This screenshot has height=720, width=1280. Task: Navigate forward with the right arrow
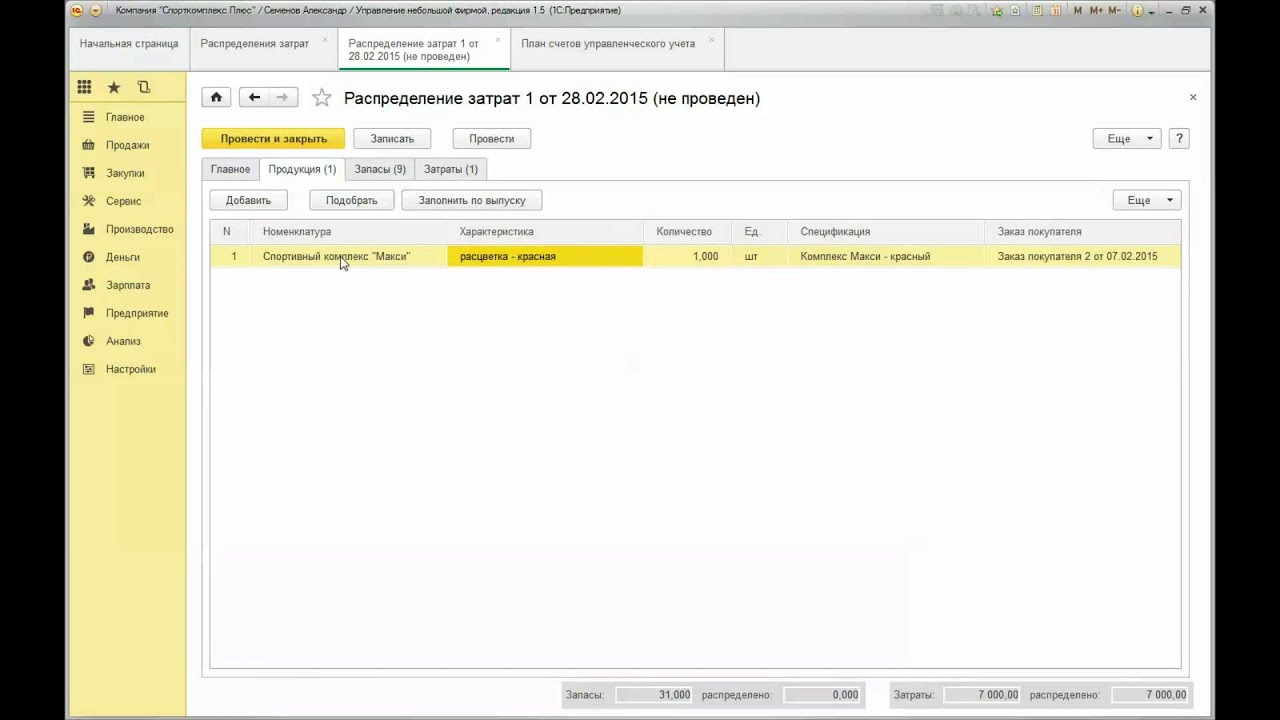tap(283, 97)
